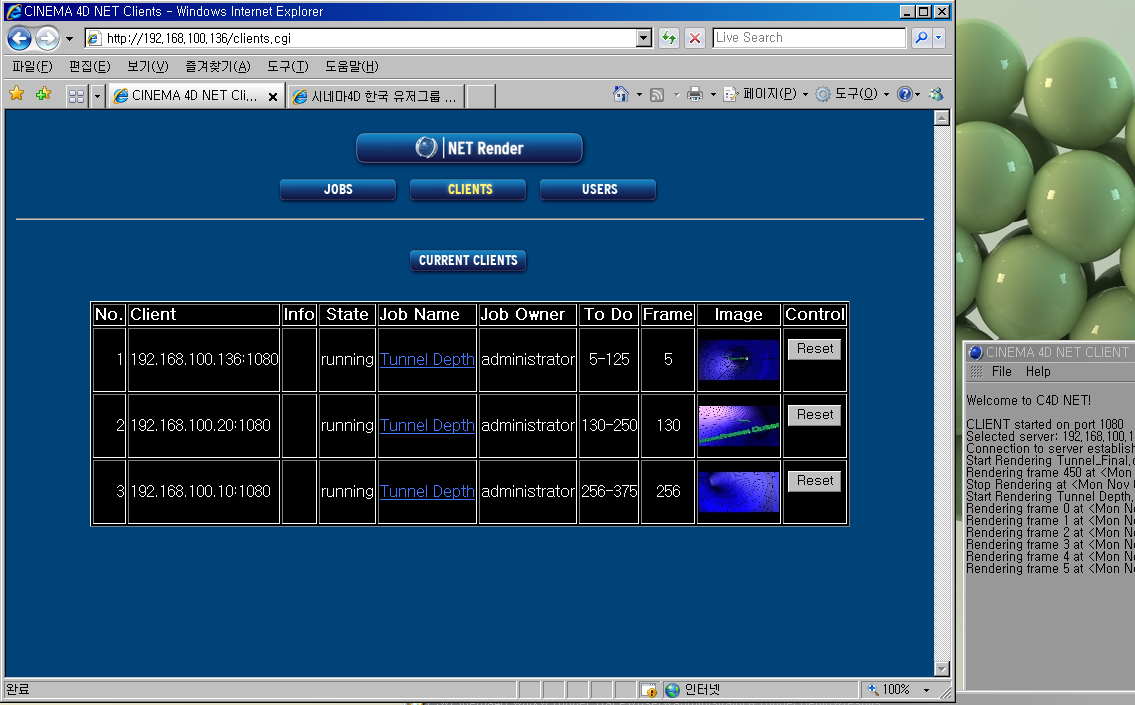Click the Home icon in command bar

tap(620, 94)
